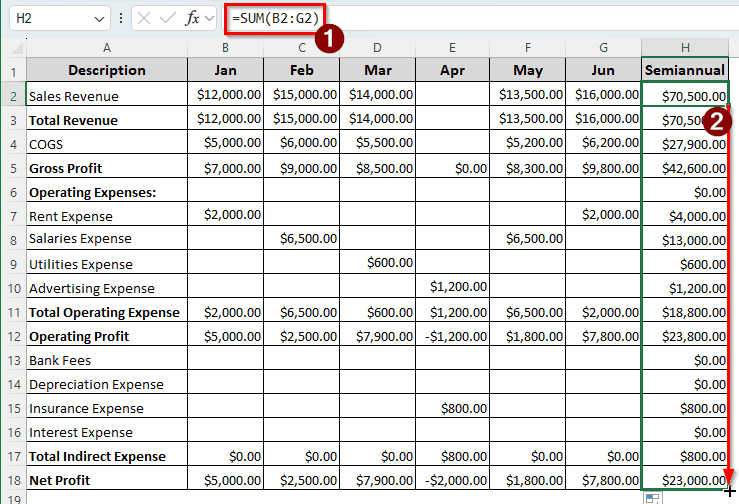Click the $800.00 Insurance Expense April cell

click(452, 406)
